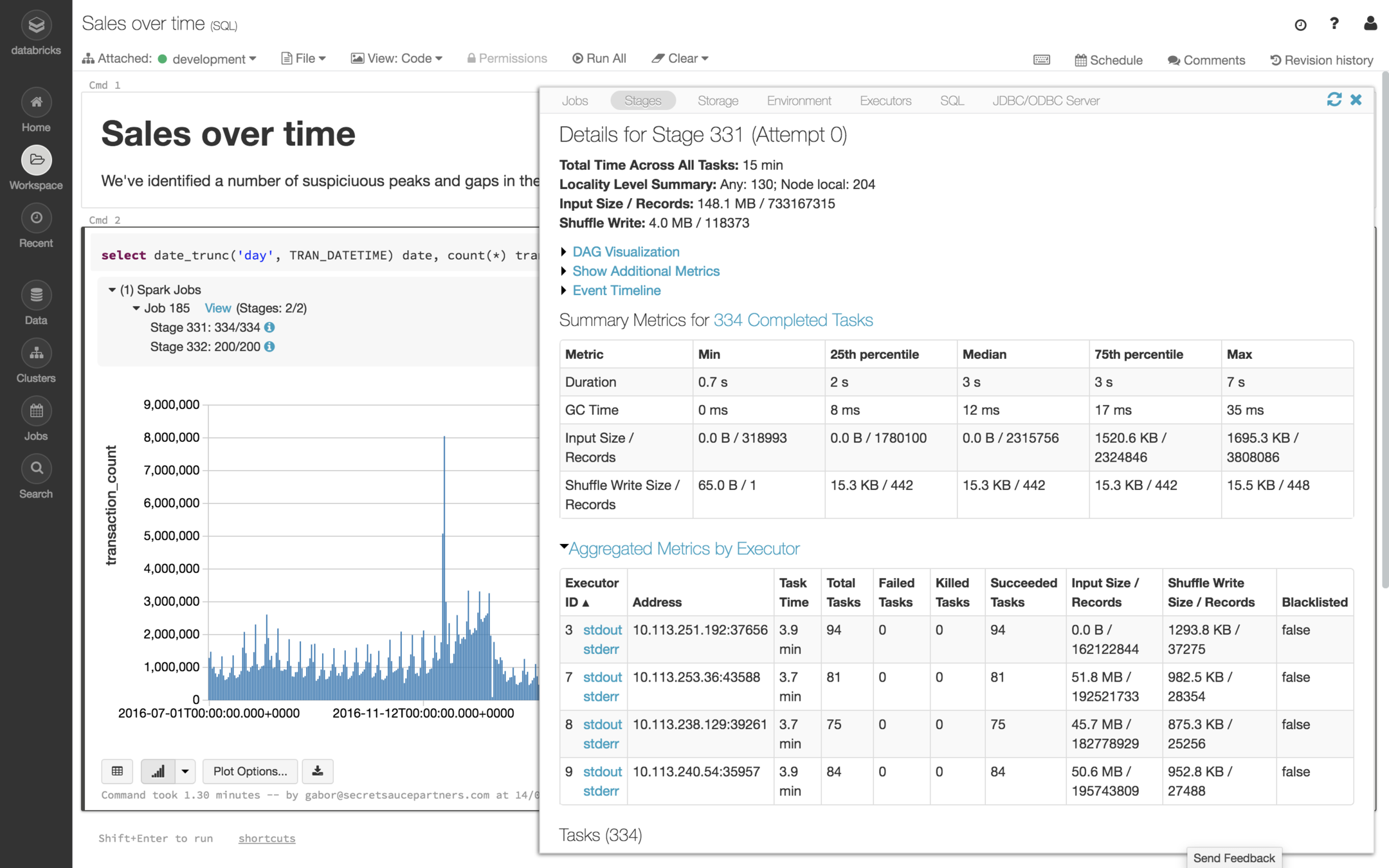Click the refresh icon in Spark UI panel
Image resolution: width=1389 pixels, height=868 pixels.
point(1334,100)
